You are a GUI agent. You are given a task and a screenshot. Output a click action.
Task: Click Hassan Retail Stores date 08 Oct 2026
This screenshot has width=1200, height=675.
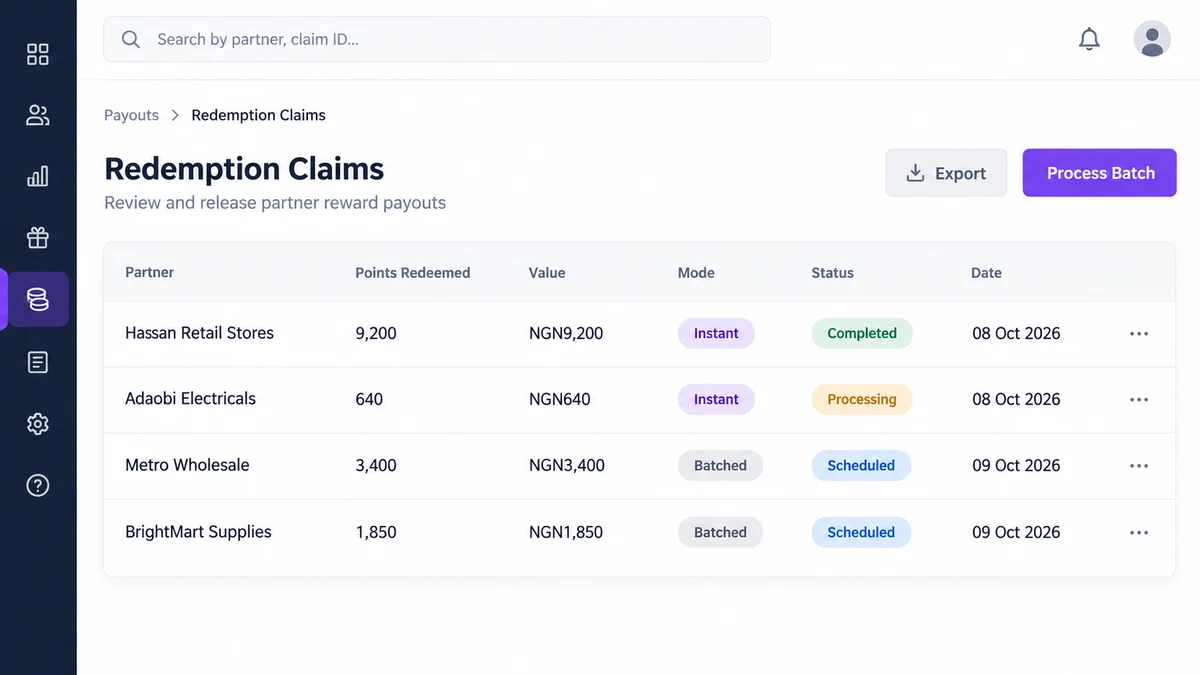pyautogui.click(x=1016, y=333)
